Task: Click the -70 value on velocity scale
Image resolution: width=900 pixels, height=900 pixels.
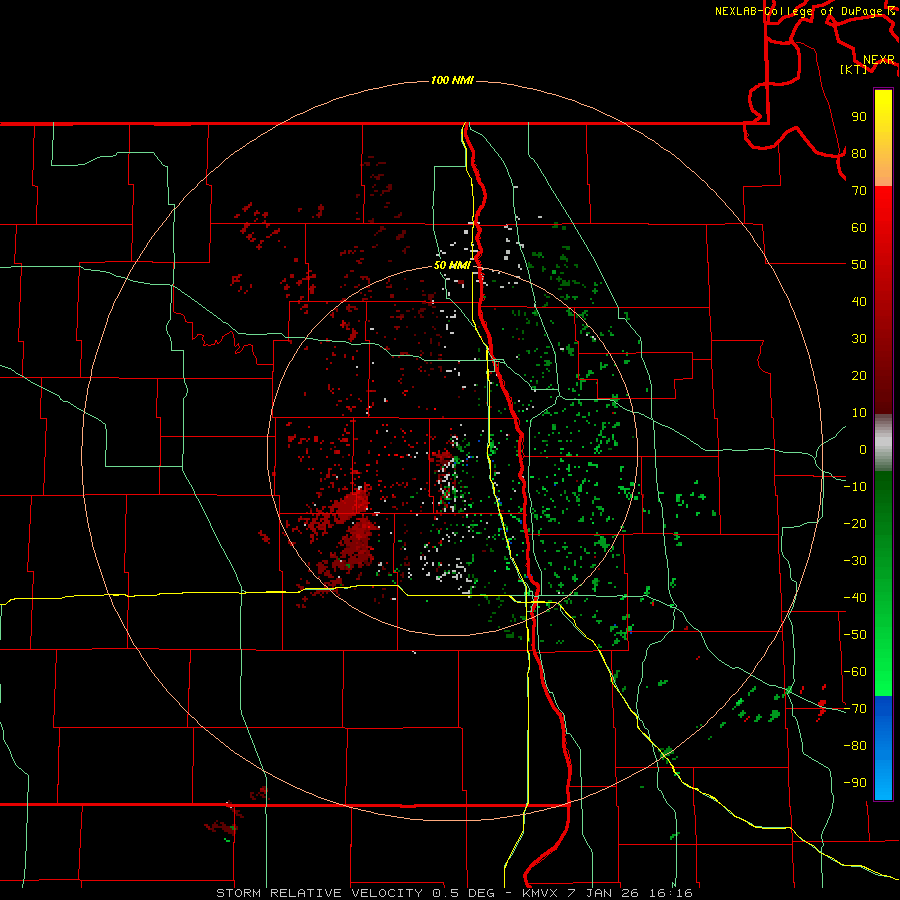Action: click(x=855, y=709)
